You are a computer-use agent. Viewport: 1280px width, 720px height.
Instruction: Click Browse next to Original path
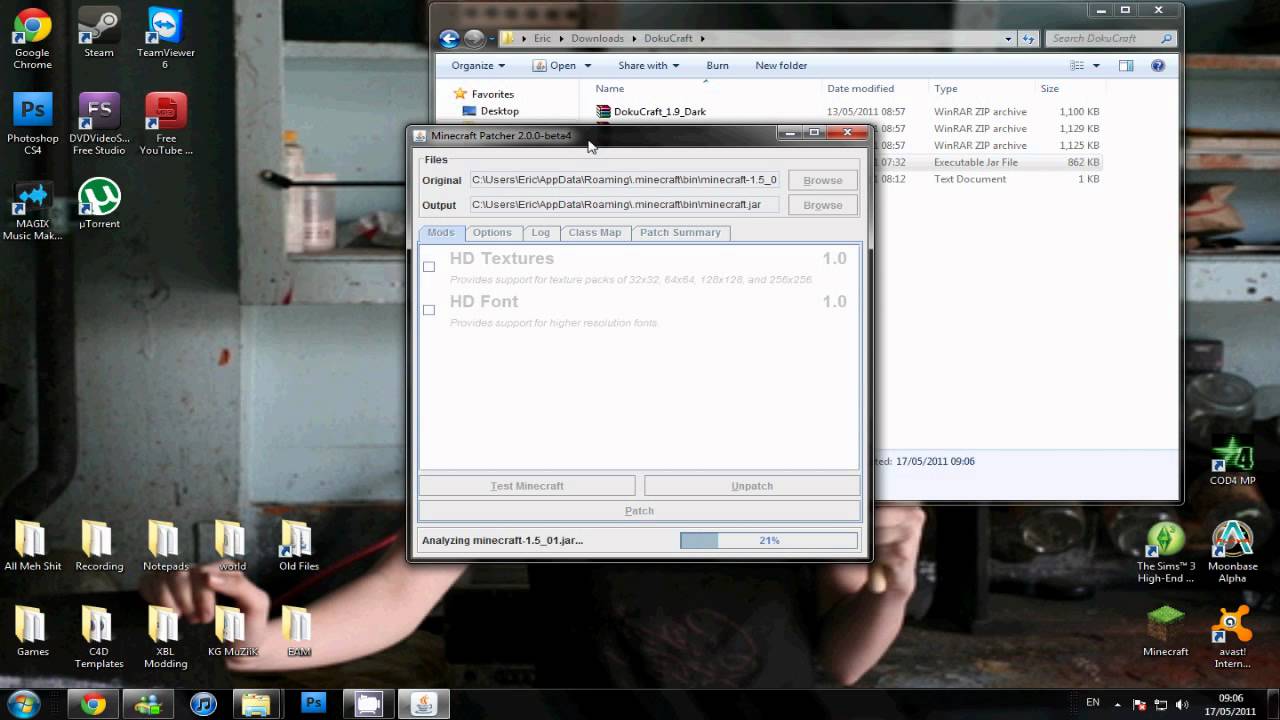coord(823,180)
